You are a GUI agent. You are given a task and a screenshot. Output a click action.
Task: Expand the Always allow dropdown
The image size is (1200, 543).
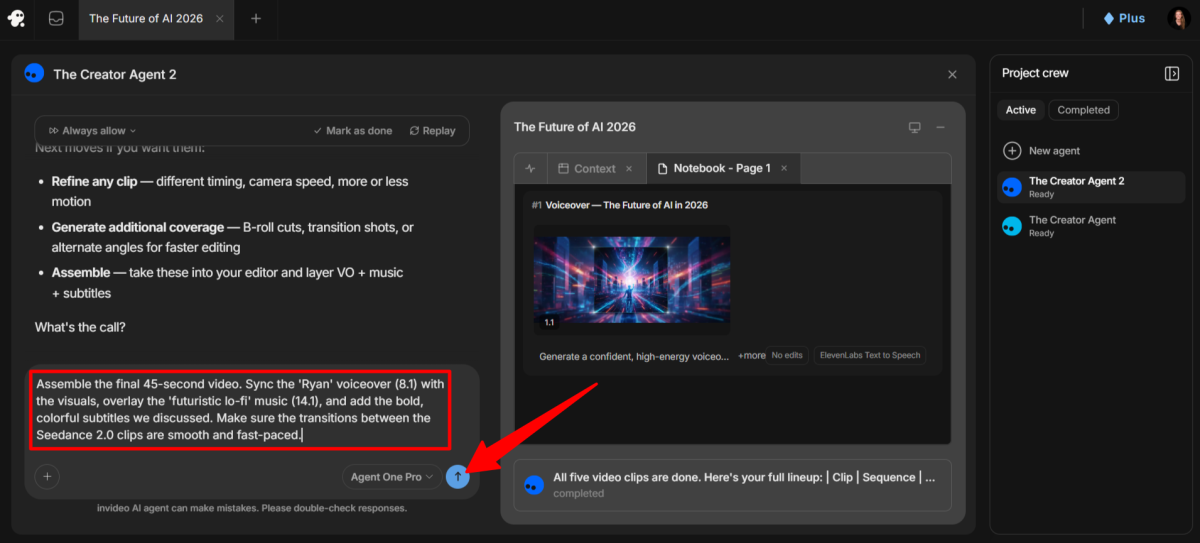pos(93,130)
